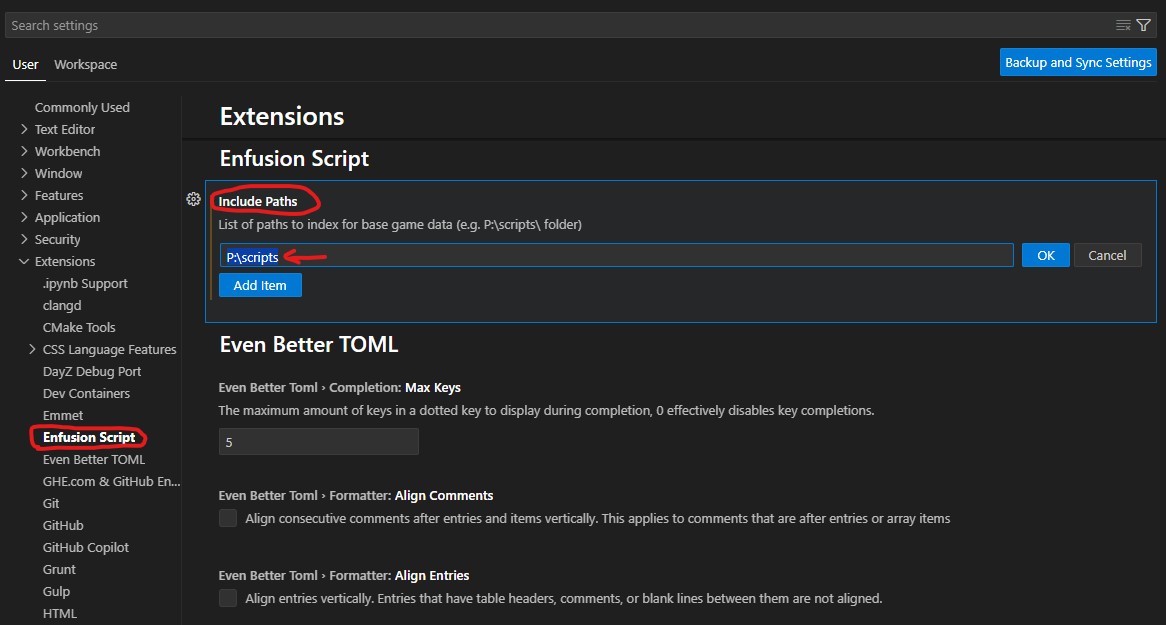
Task: Click the filter settings funnel icon
Action: [x=1144, y=25]
